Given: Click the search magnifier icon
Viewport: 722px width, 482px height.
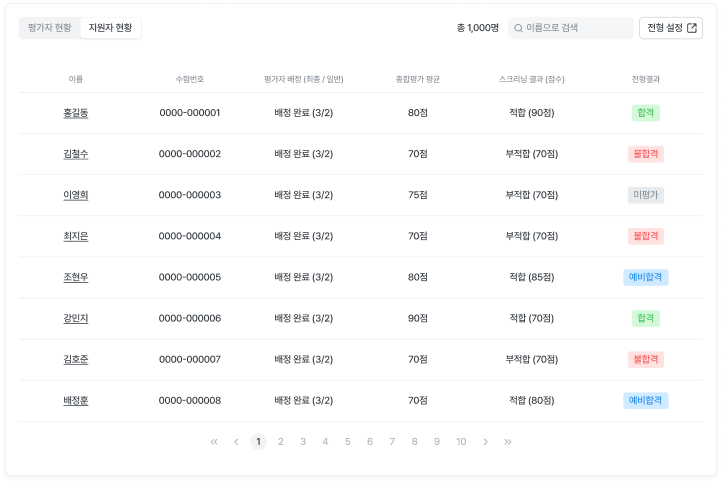Looking at the screenshot, I should (x=519, y=28).
